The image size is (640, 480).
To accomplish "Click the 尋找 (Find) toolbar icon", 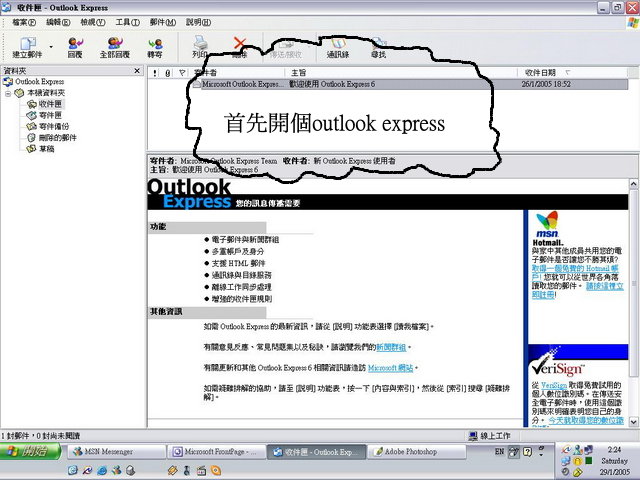I will 380,46.
